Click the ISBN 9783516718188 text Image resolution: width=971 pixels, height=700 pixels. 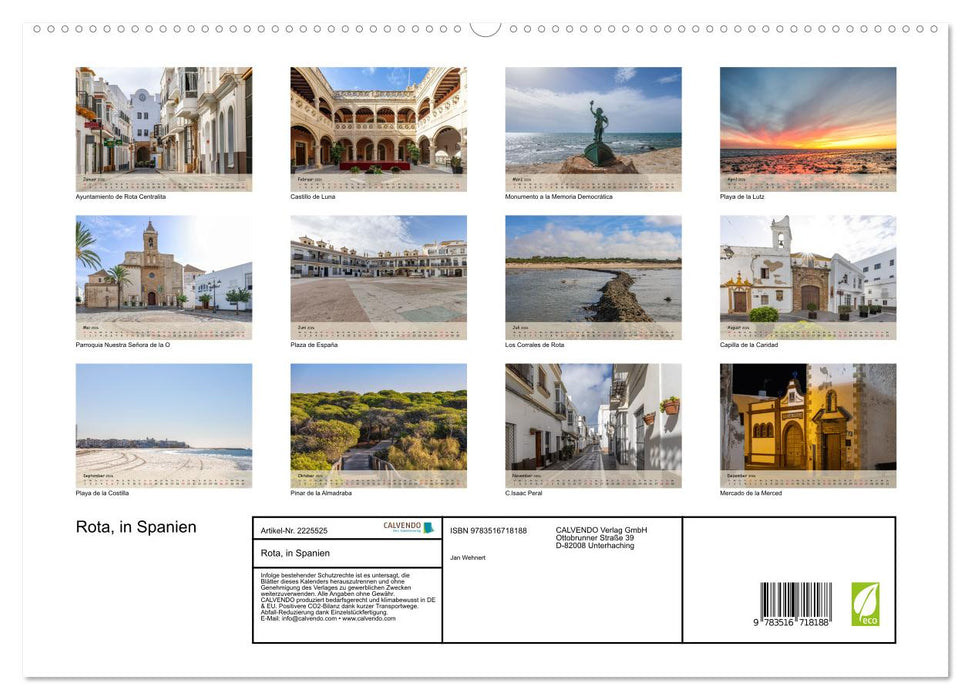point(487,531)
